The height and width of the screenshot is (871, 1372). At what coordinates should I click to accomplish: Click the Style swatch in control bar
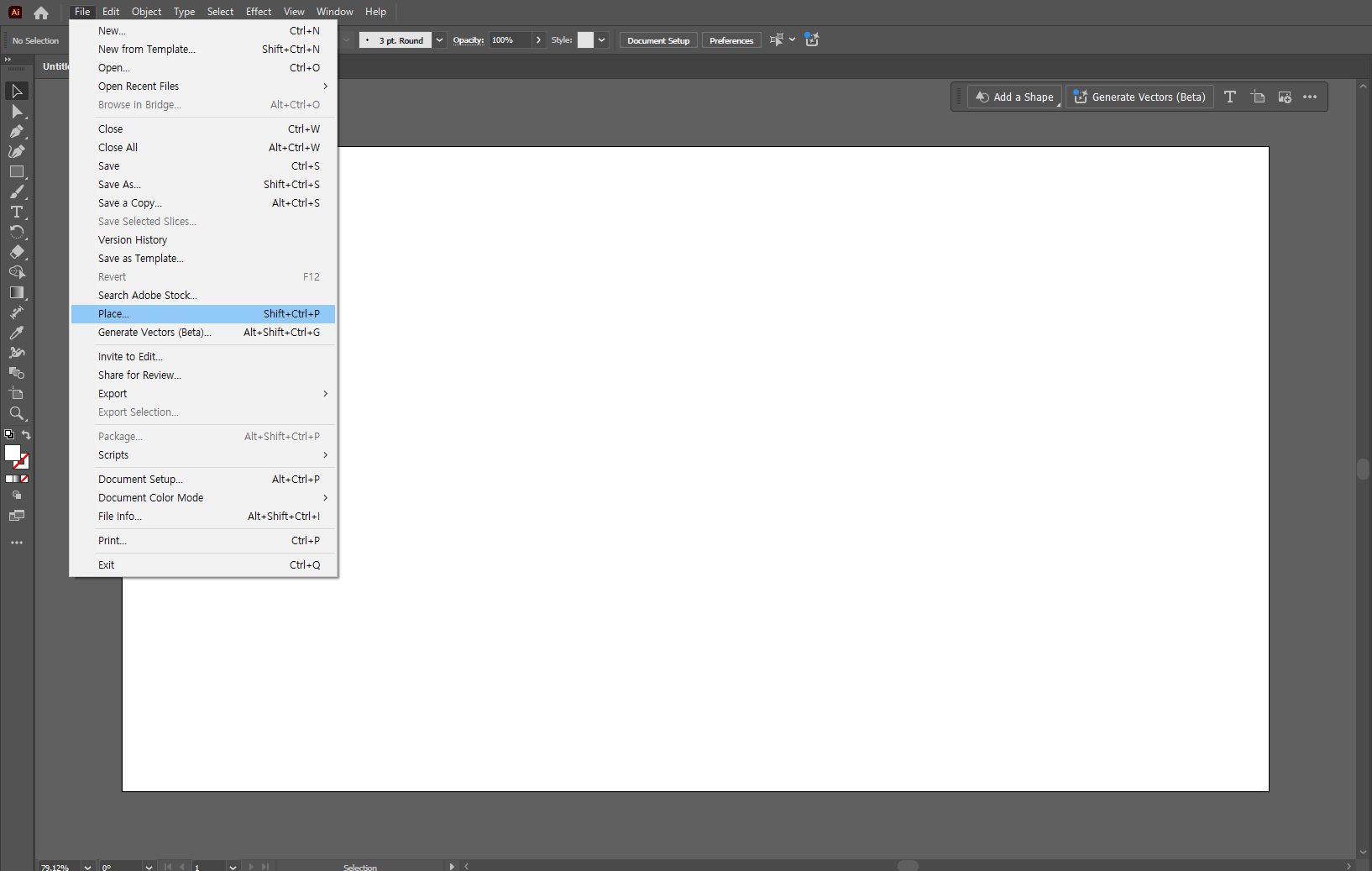pos(586,40)
